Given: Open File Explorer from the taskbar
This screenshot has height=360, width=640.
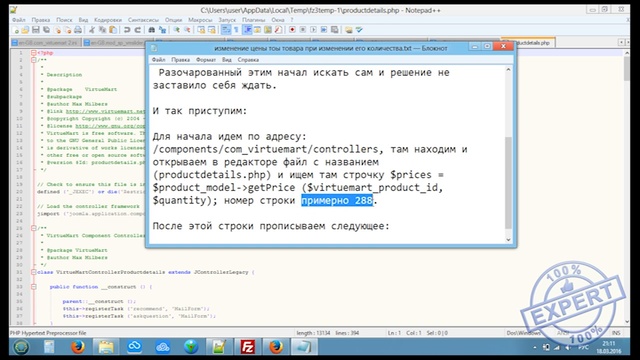Looking at the screenshot, I should coord(106,347).
